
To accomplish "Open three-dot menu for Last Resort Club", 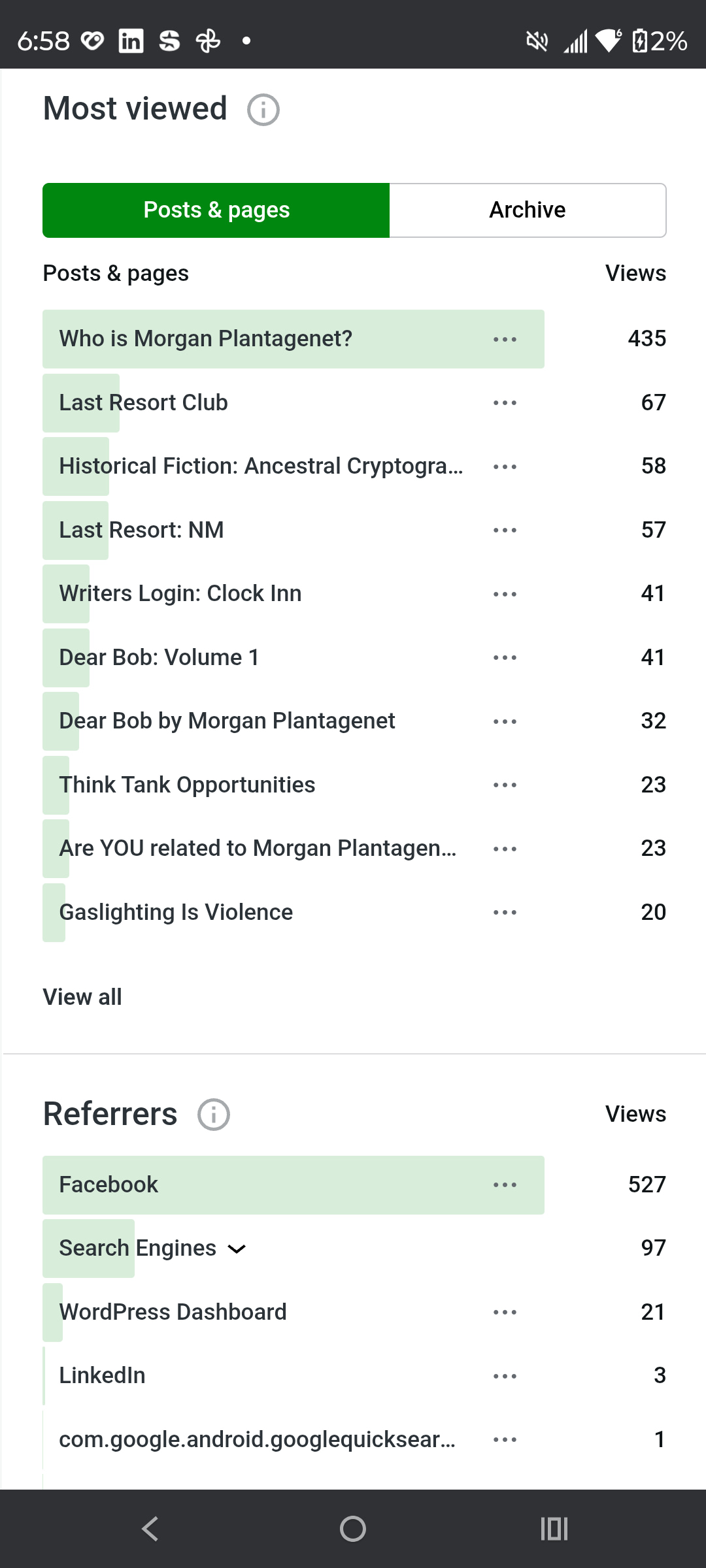I will [505, 403].
